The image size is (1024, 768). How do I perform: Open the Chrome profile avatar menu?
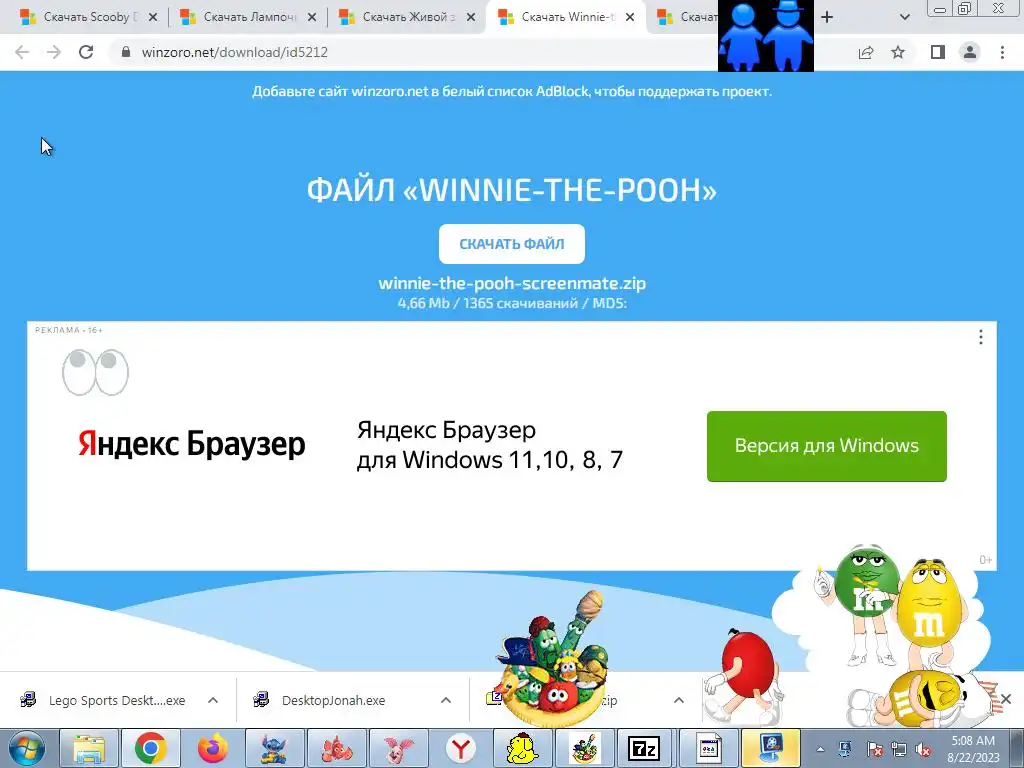(x=970, y=52)
